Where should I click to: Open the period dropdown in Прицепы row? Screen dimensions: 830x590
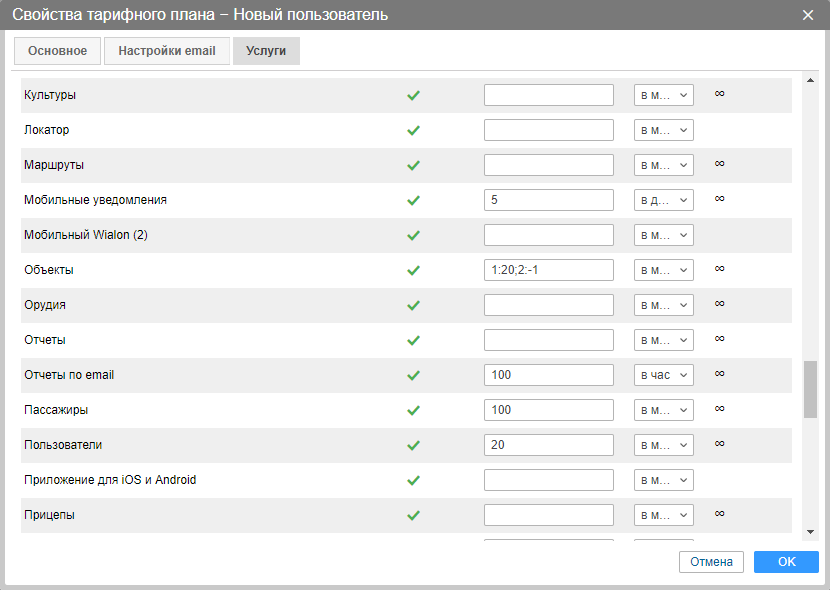(664, 515)
